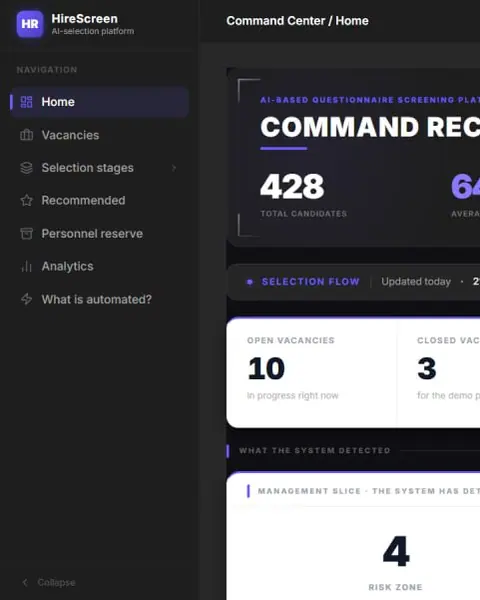The width and height of the screenshot is (480, 600).
Task: Click the Home grid icon
Action: 26,102
